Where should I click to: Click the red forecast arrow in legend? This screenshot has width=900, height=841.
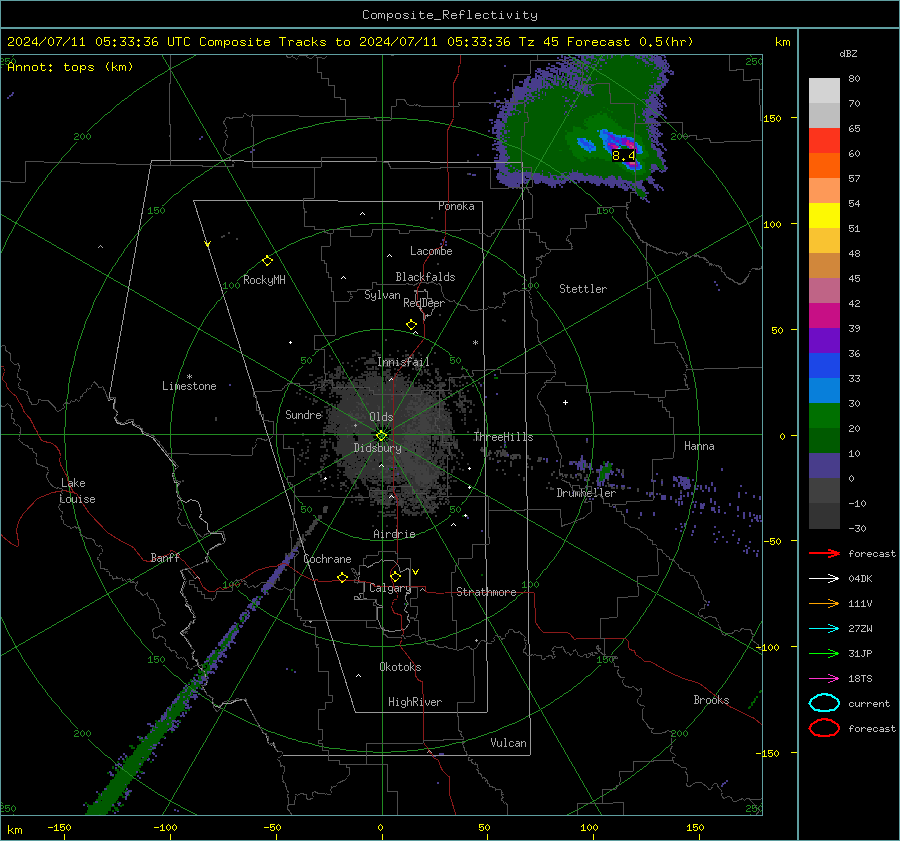click(824, 553)
